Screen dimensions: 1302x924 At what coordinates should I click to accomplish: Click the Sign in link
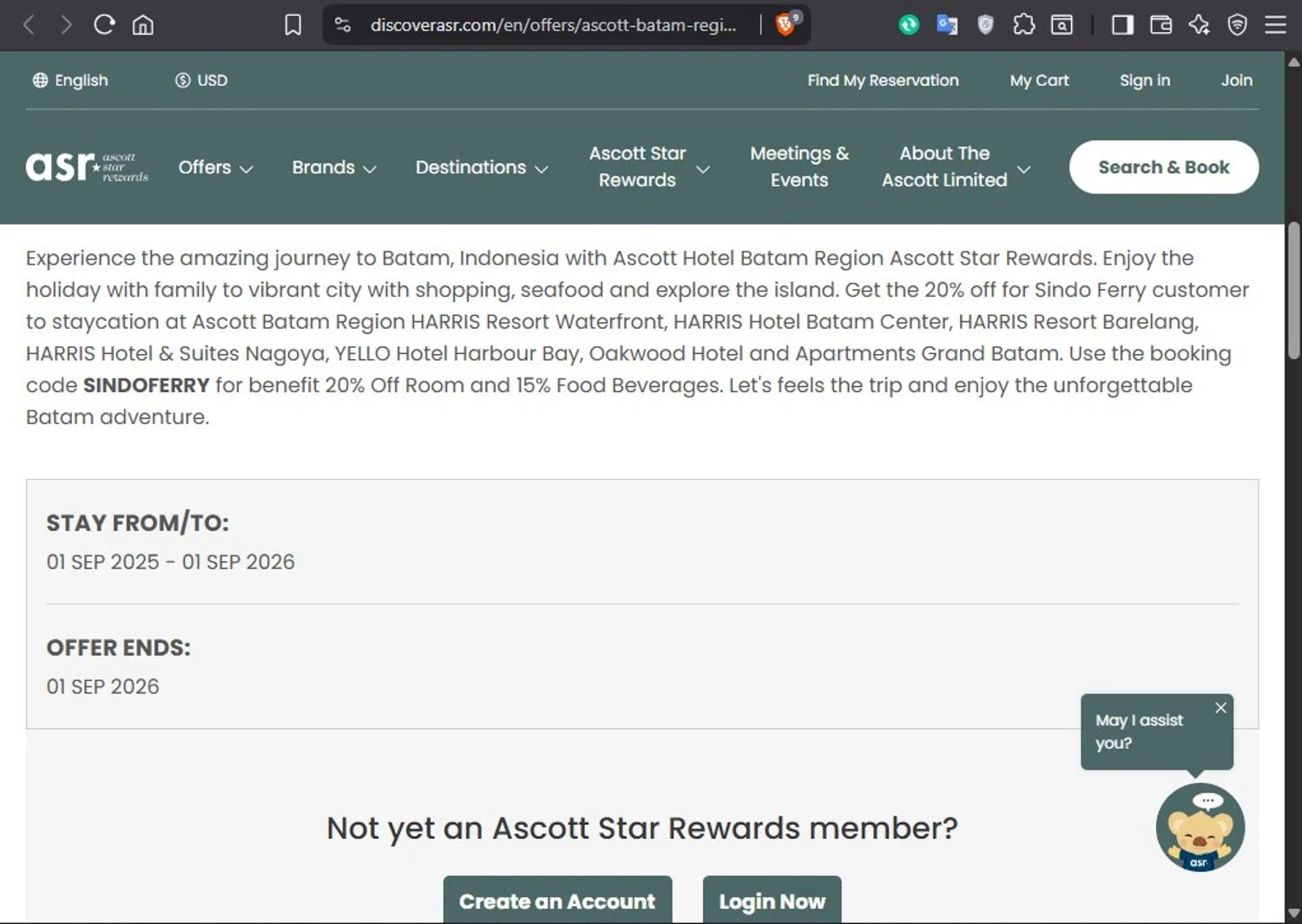click(1145, 80)
